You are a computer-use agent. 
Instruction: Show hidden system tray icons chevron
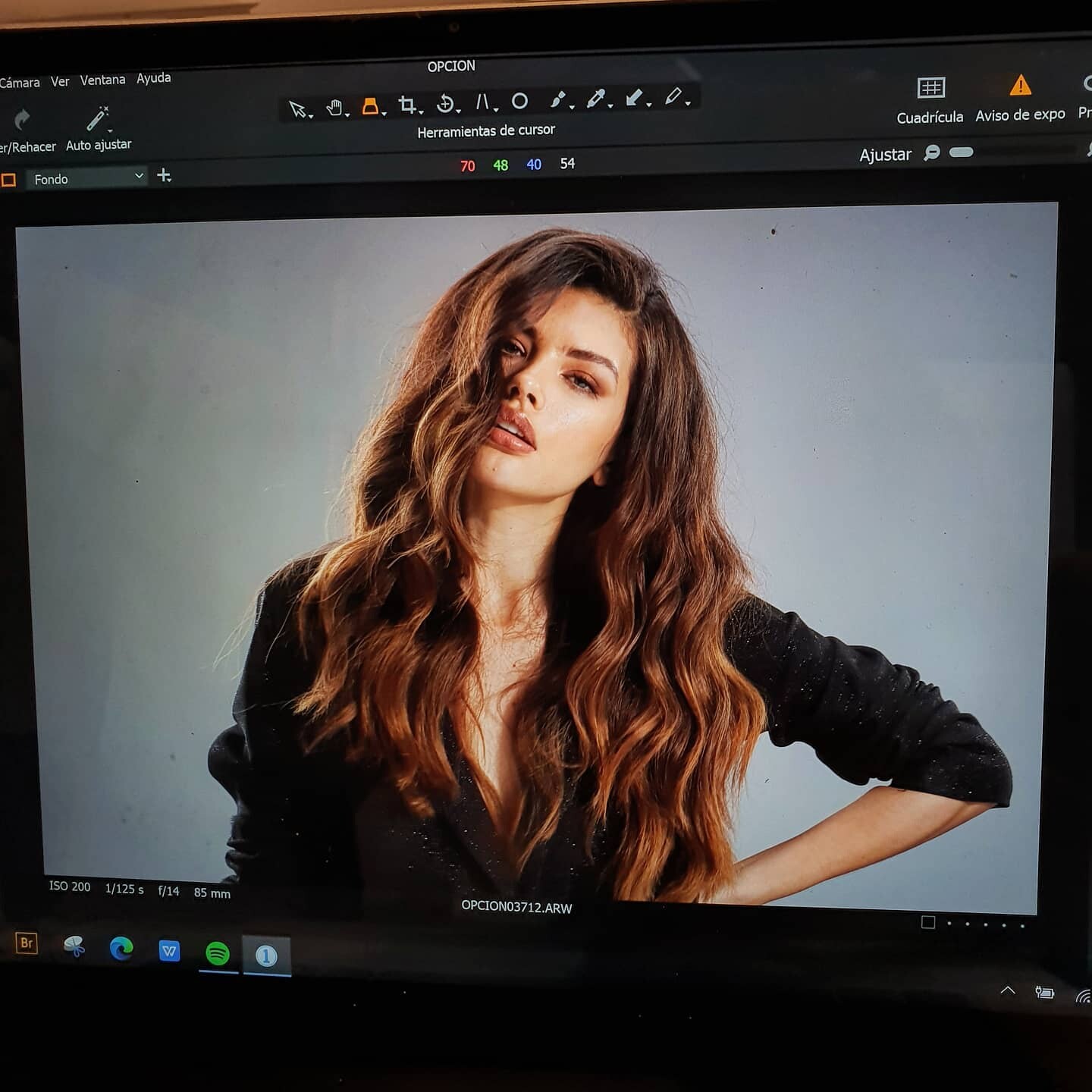[x=1008, y=990]
